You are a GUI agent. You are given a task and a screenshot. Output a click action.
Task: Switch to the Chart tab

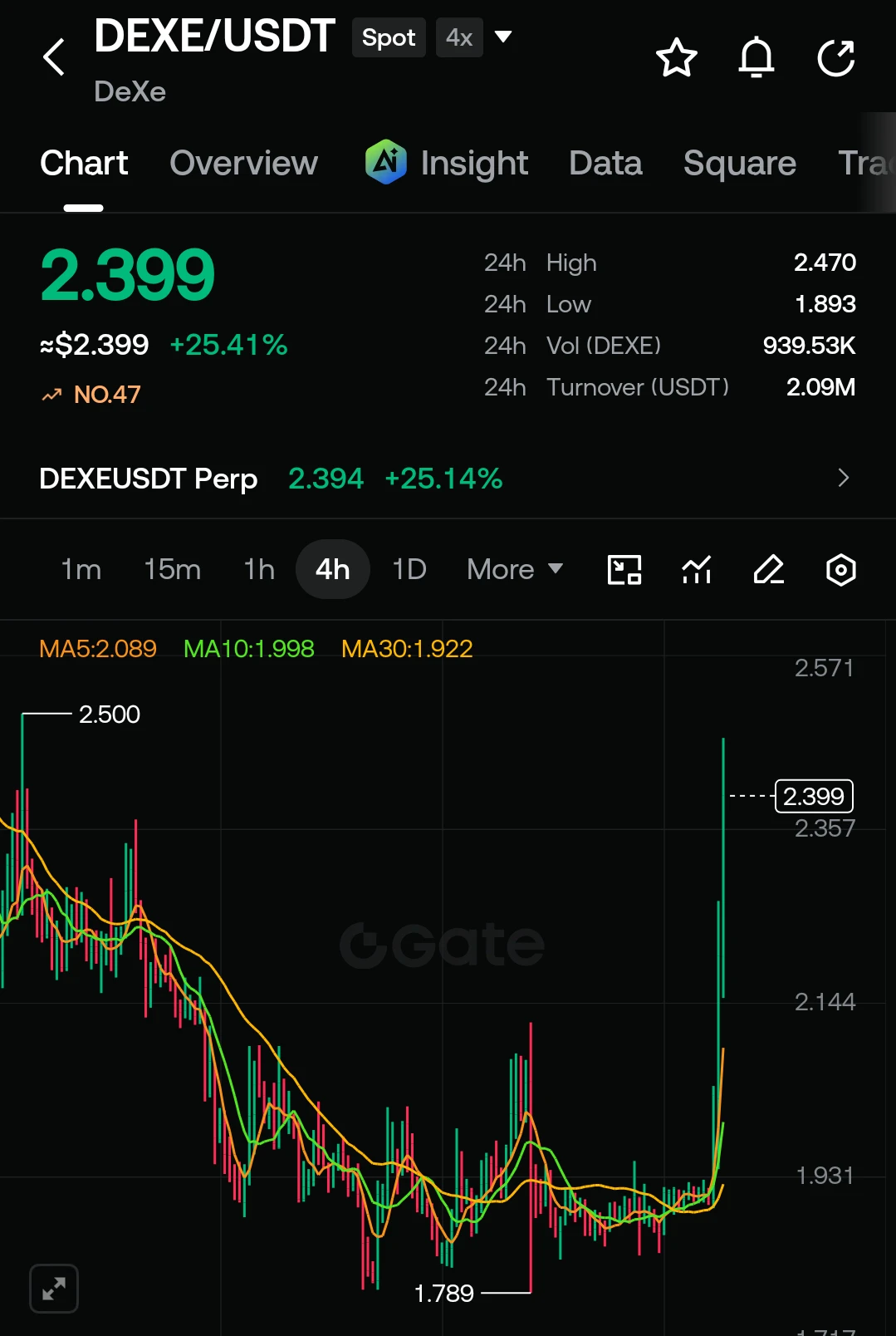click(x=84, y=163)
